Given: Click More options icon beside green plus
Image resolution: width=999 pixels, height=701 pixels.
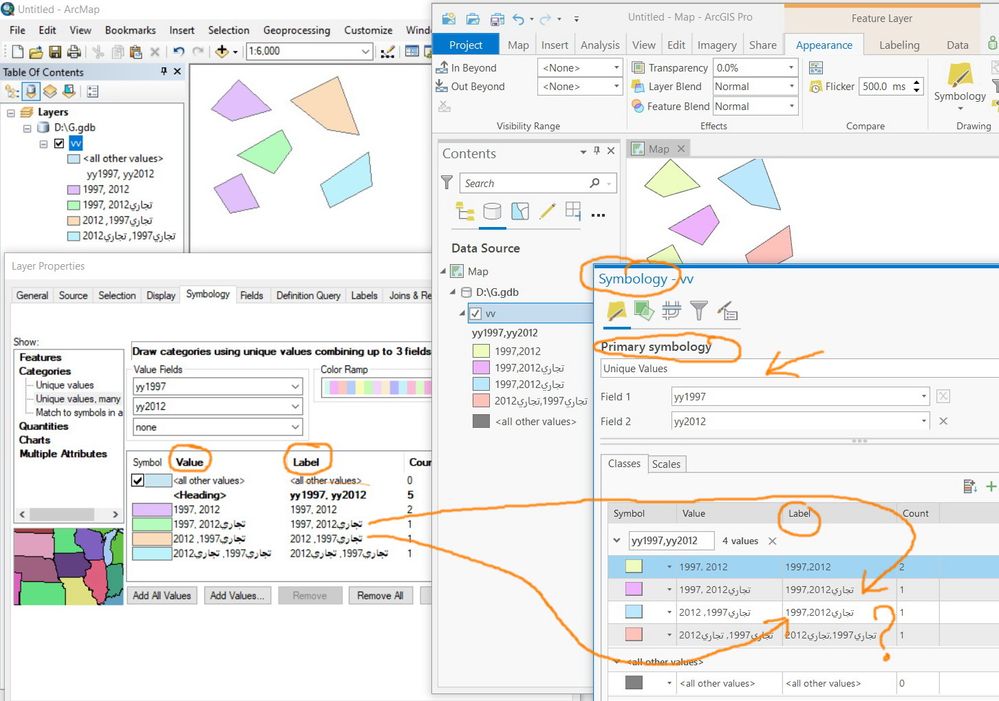Looking at the screenshot, I should tap(970, 487).
